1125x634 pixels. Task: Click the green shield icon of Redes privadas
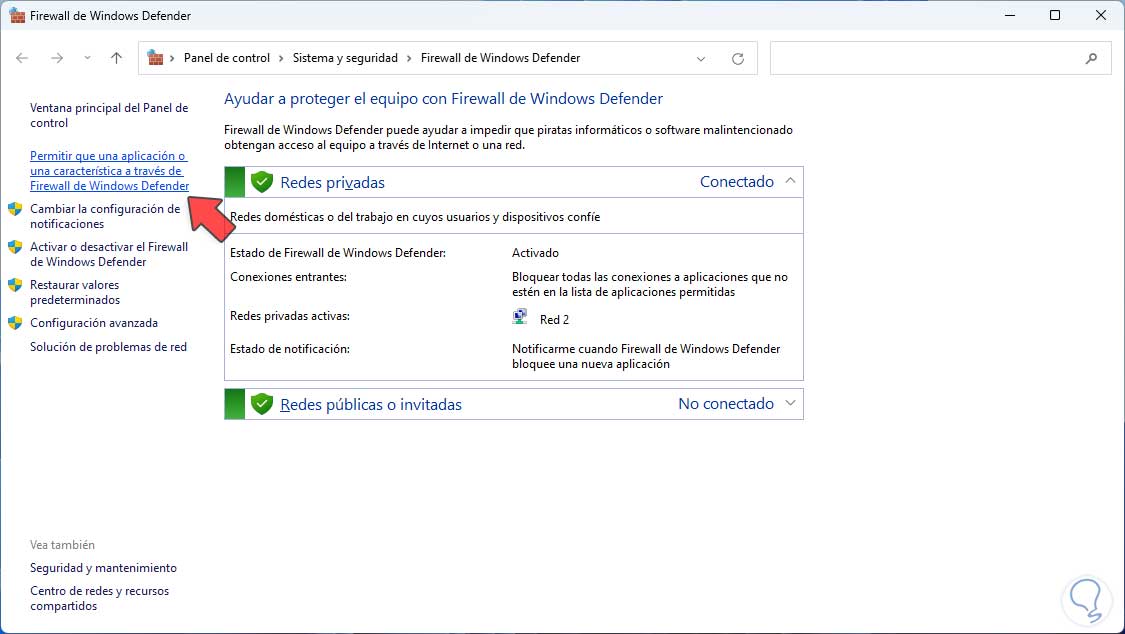coord(262,182)
